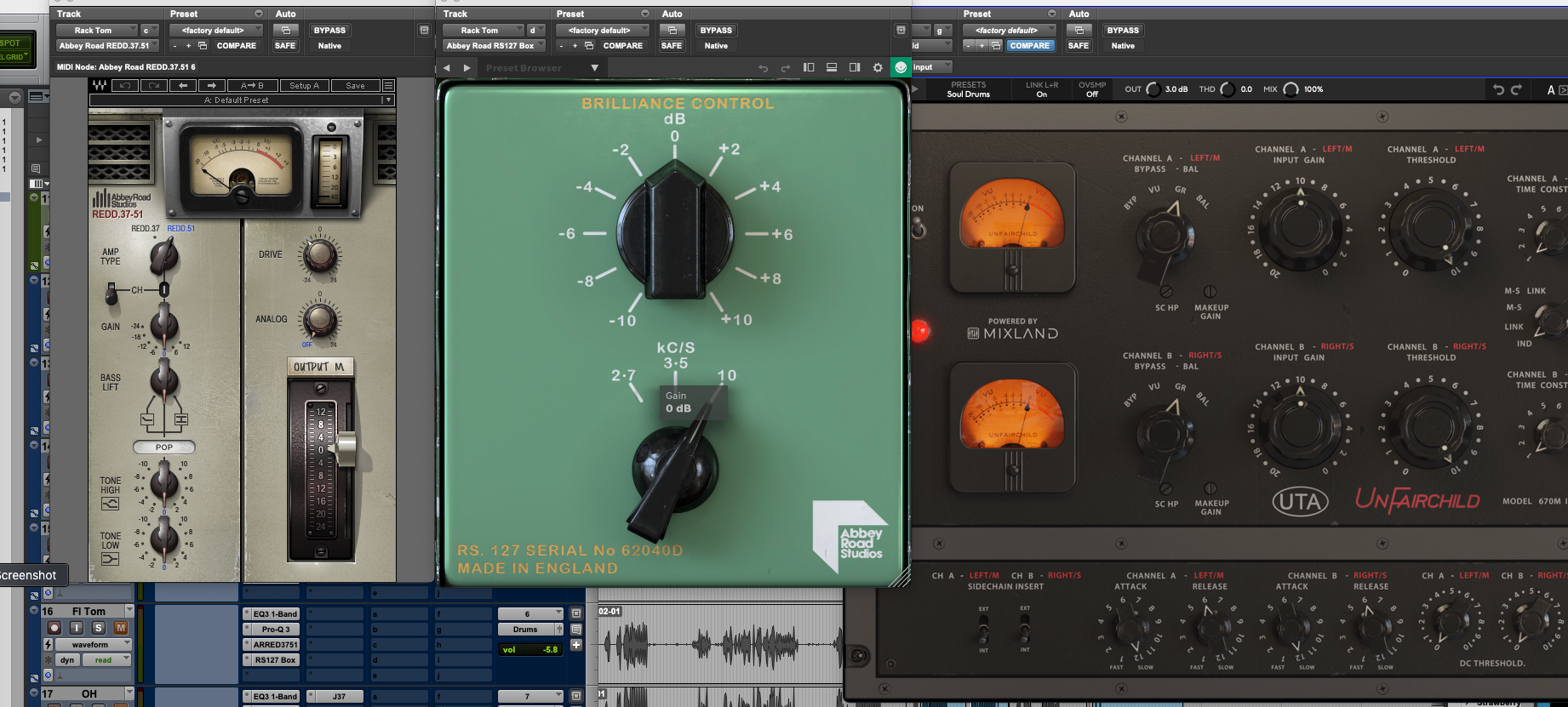Click Save in REDD plugin toolbar
Screen dimensions: 1568x707
[x=355, y=85]
